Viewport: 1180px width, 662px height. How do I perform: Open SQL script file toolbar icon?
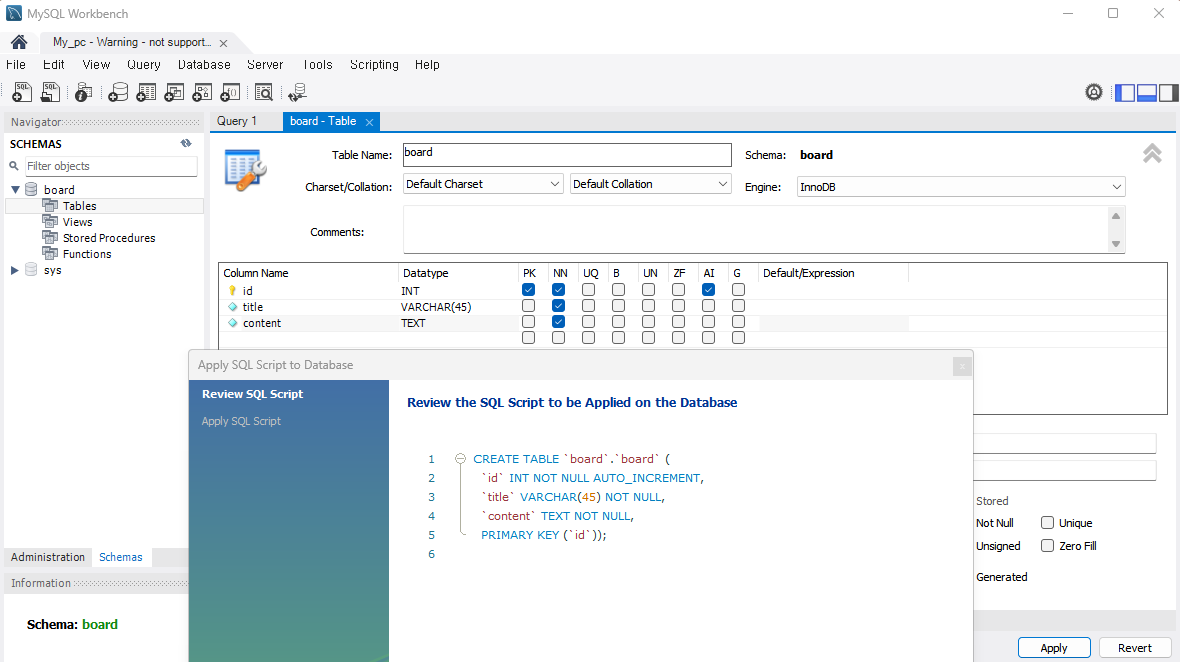[x=50, y=93]
